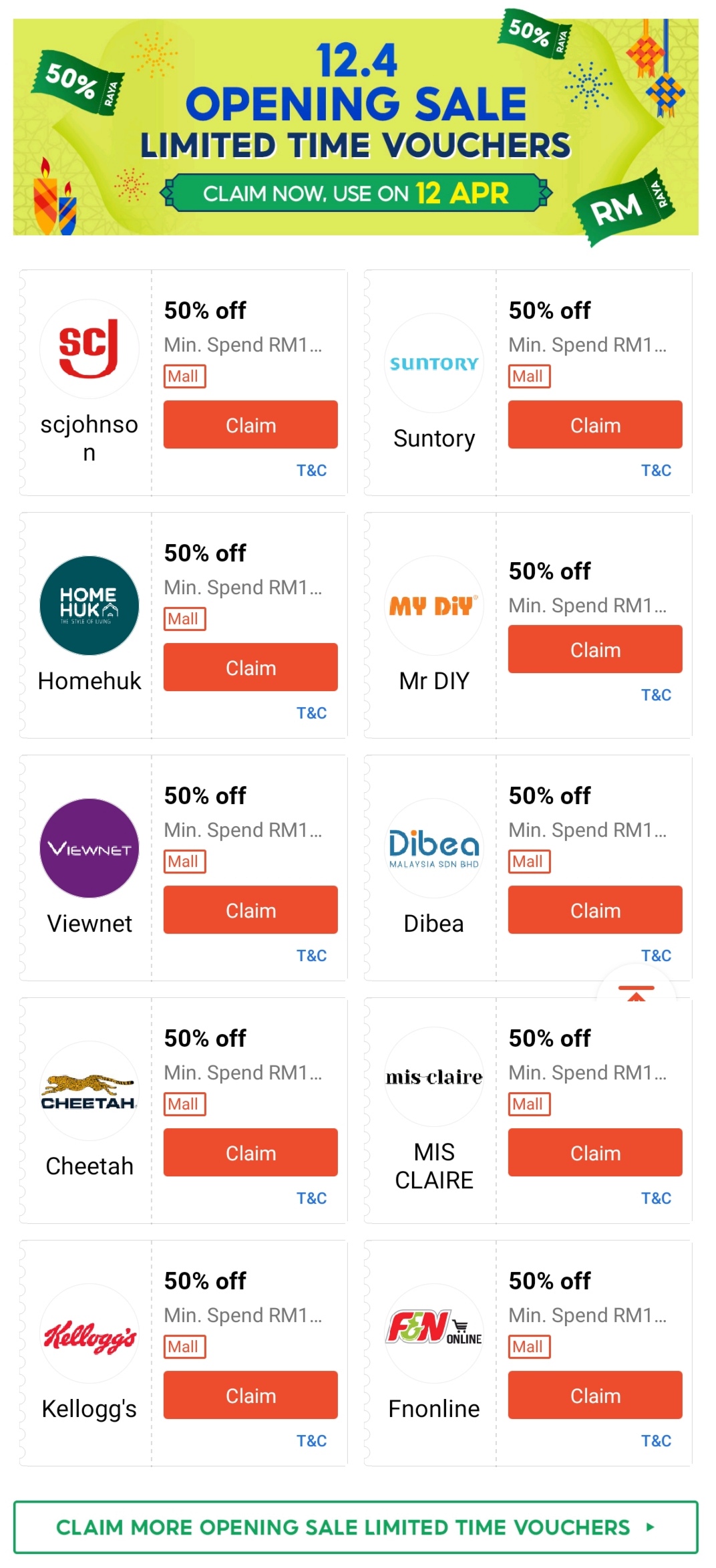Claim the MIS CLAIRE voucher
Image resolution: width=716 pixels, height=1568 pixels.
[594, 1153]
